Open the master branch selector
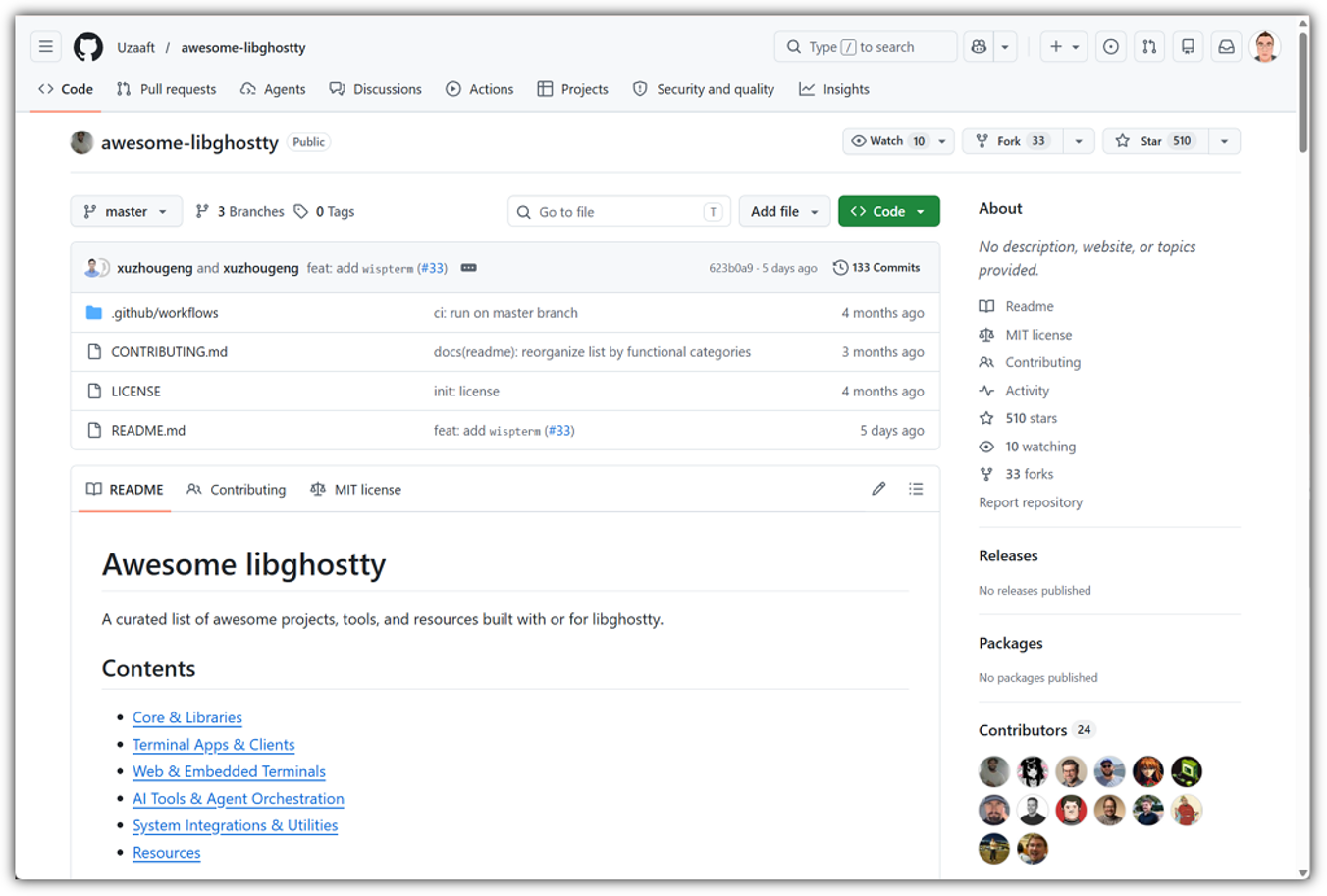Screen dimensions: 1327x896 (x=126, y=211)
